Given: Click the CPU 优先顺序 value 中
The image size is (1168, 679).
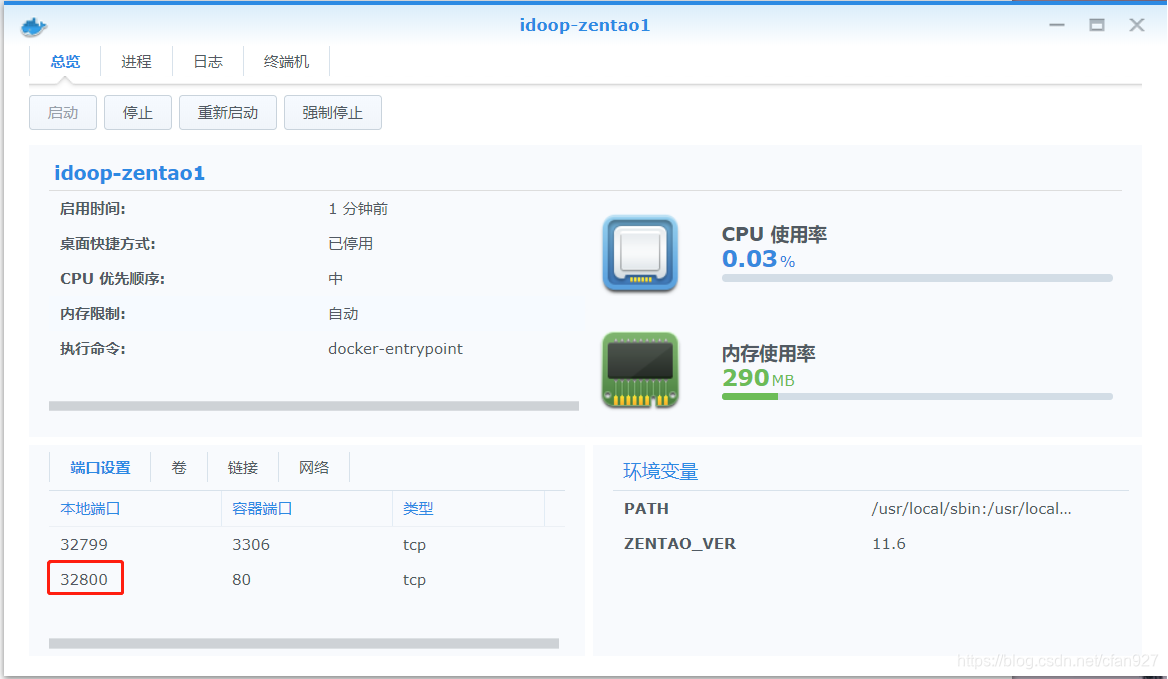Looking at the screenshot, I should point(336,278).
